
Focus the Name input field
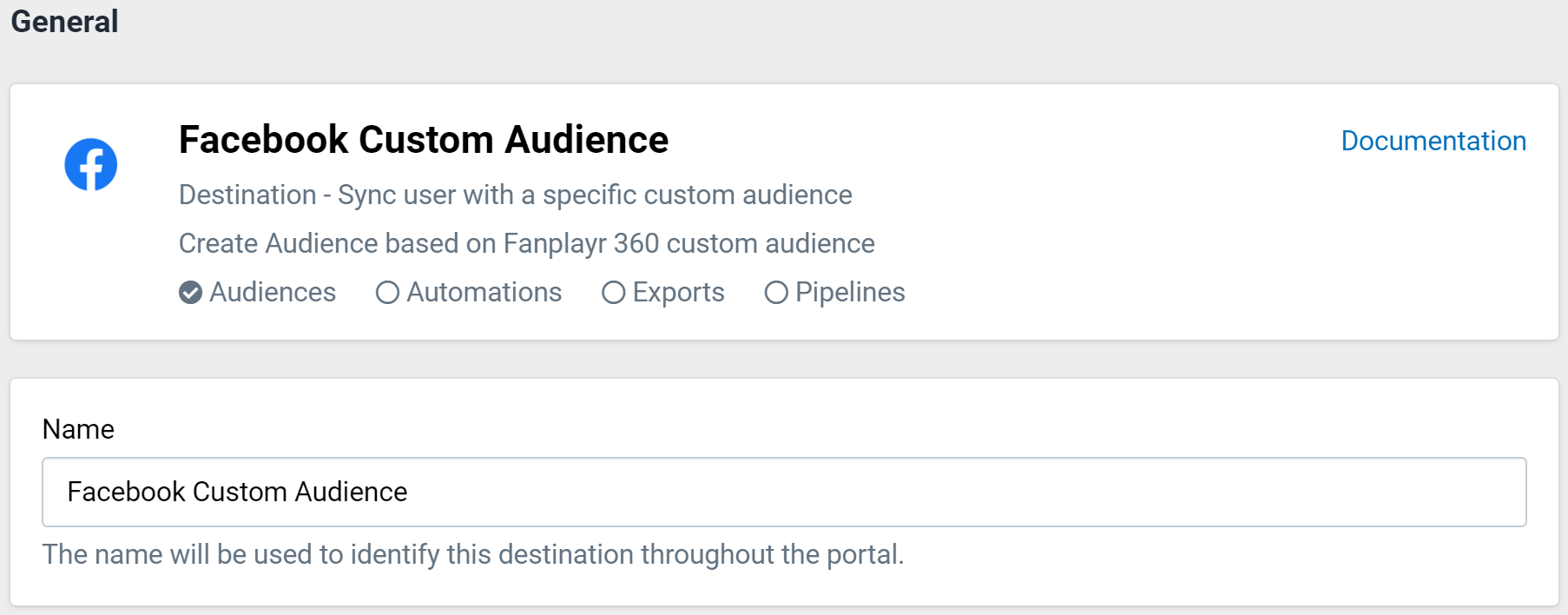(784, 492)
